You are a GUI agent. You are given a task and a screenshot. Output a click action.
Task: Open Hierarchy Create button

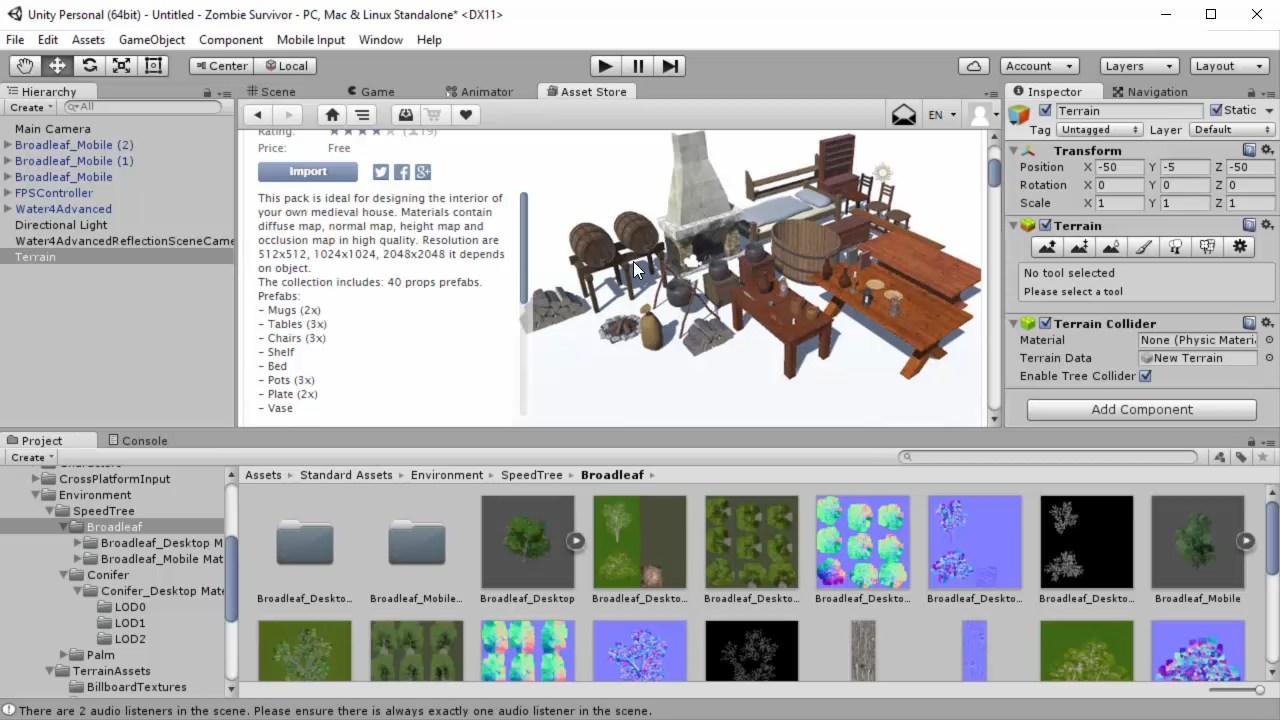pyautogui.click(x=31, y=108)
